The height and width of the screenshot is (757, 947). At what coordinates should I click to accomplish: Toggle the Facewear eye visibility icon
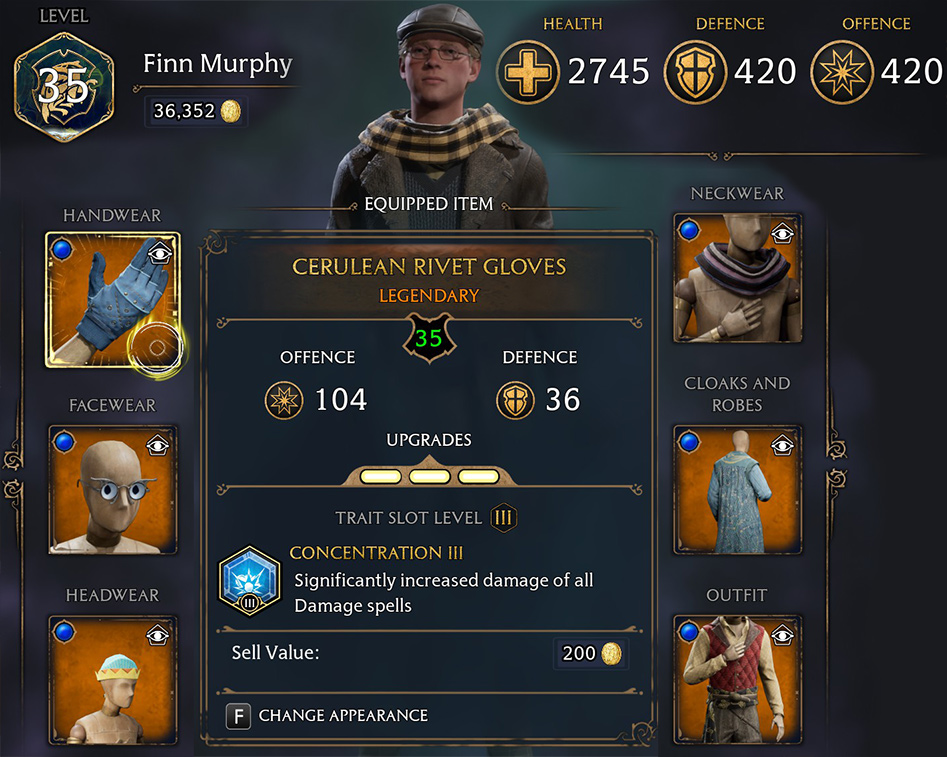coord(158,446)
